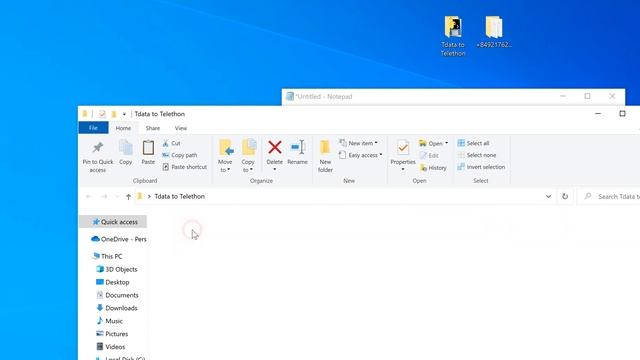The image size is (640, 360).
Task: Expand address bar history dropdown
Action: (x=548, y=196)
